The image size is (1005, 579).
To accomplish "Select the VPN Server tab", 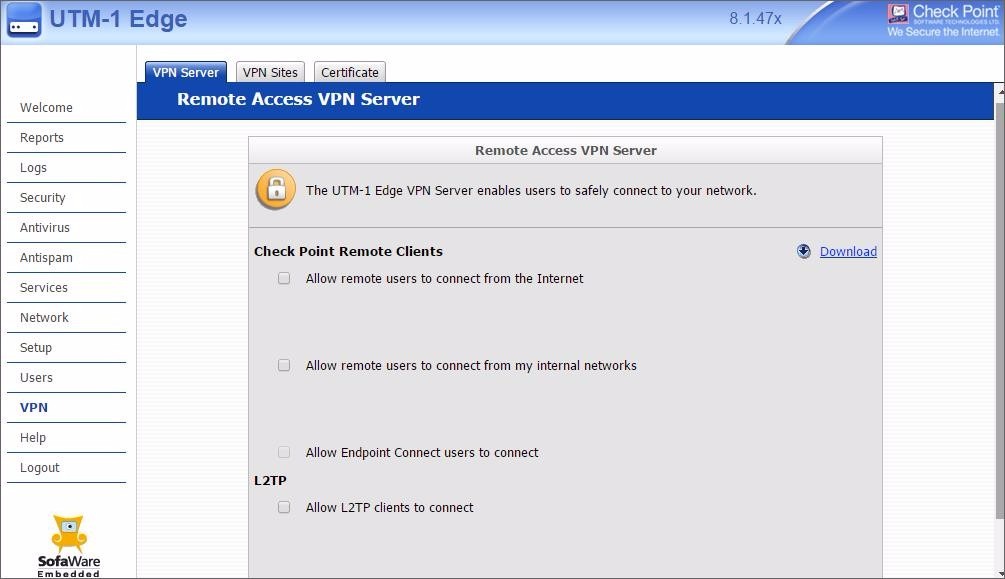I will click(186, 72).
